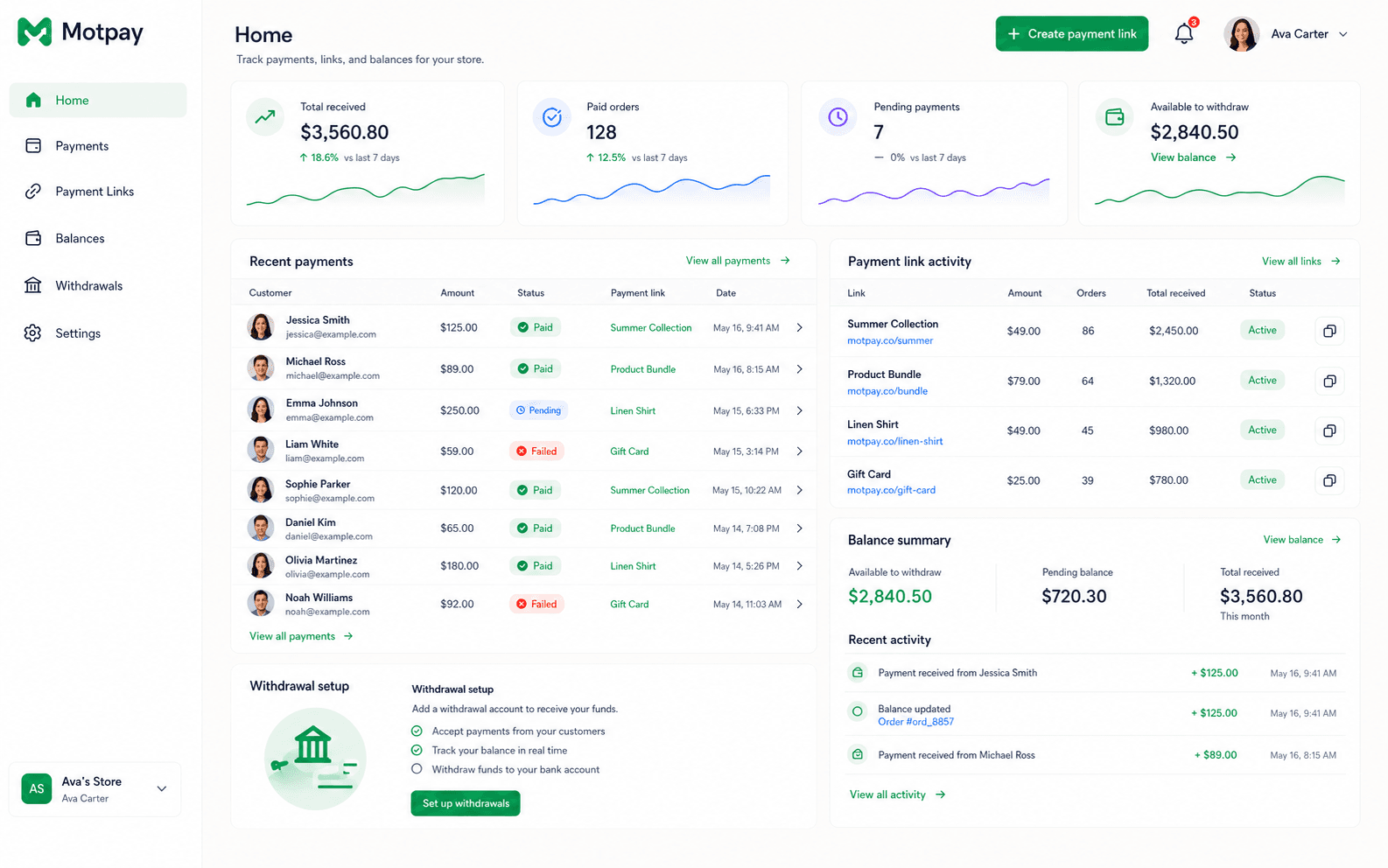The height and width of the screenshot is (868, 1388).
Task: Open the motpay.co/summer link
Action: click(890, 341)
